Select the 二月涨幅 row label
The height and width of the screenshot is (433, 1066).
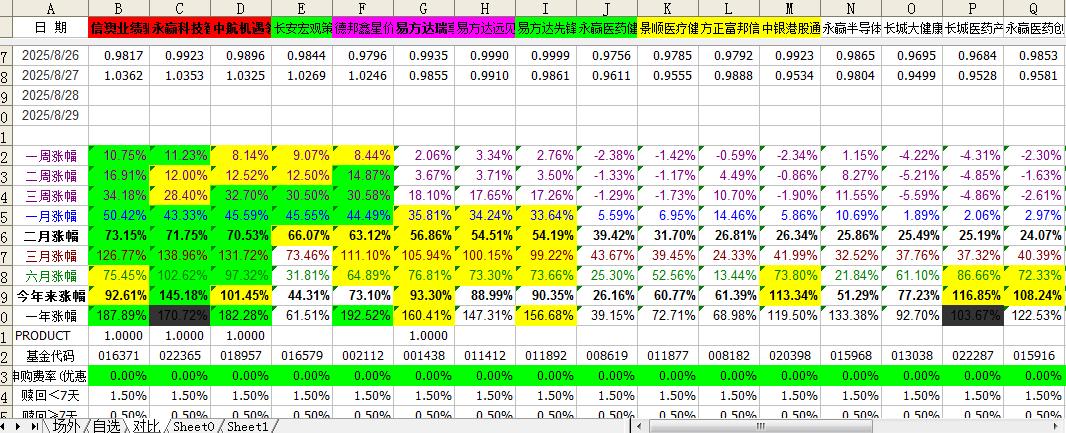point(50,236)
